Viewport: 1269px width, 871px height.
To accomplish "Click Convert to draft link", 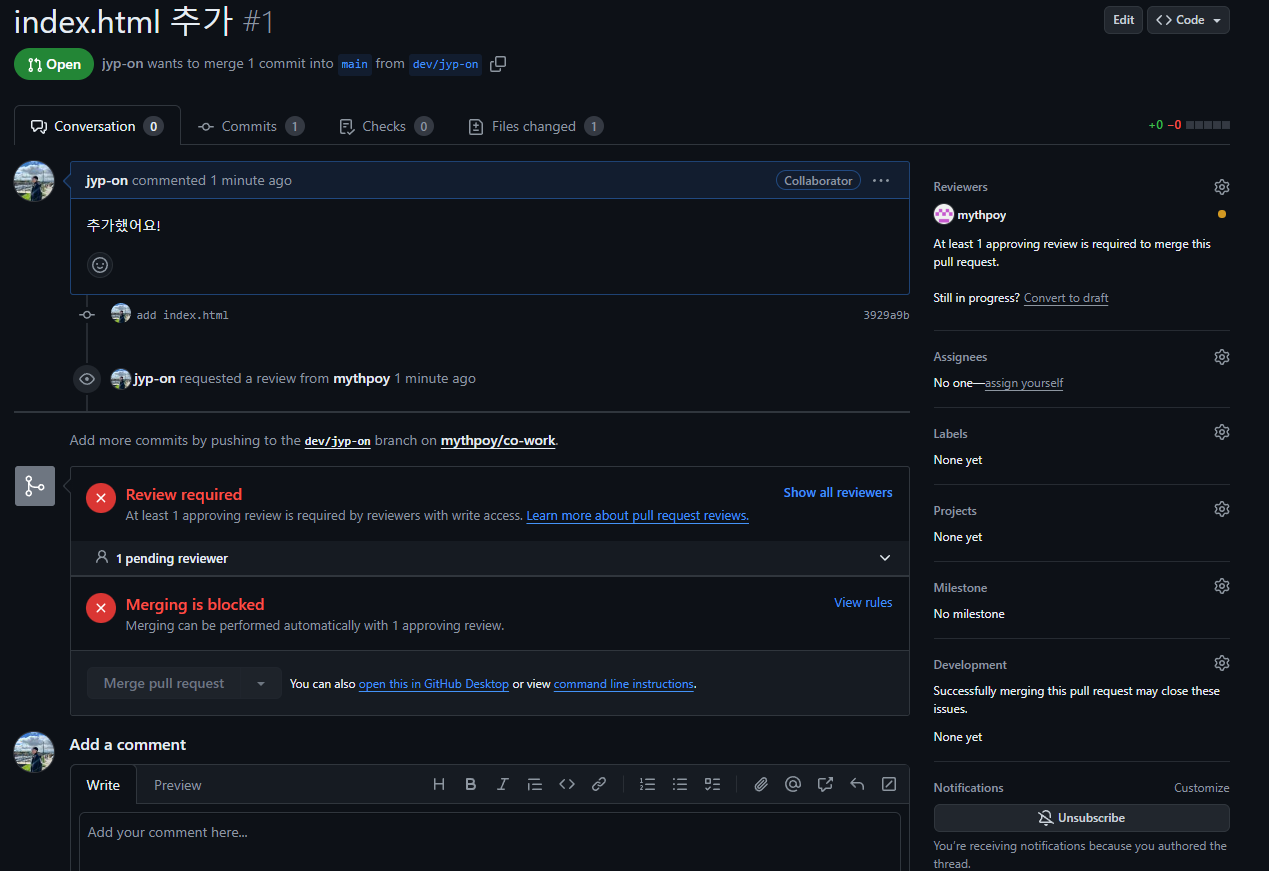I will pos(1066,298).
